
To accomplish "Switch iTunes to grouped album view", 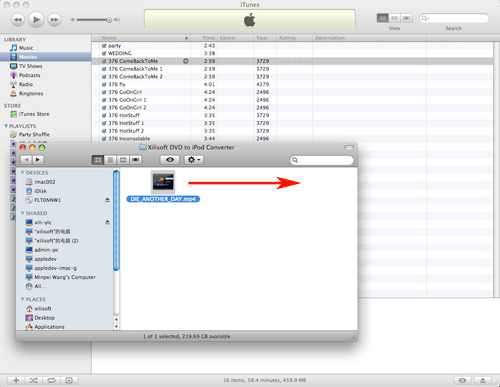I will [x=395, y=18].
